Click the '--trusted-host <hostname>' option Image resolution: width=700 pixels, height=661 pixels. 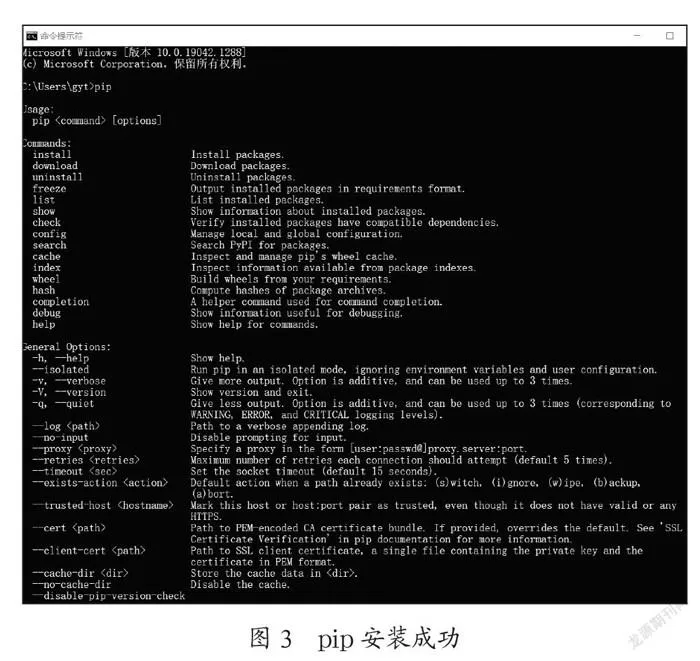click(103, 506)
